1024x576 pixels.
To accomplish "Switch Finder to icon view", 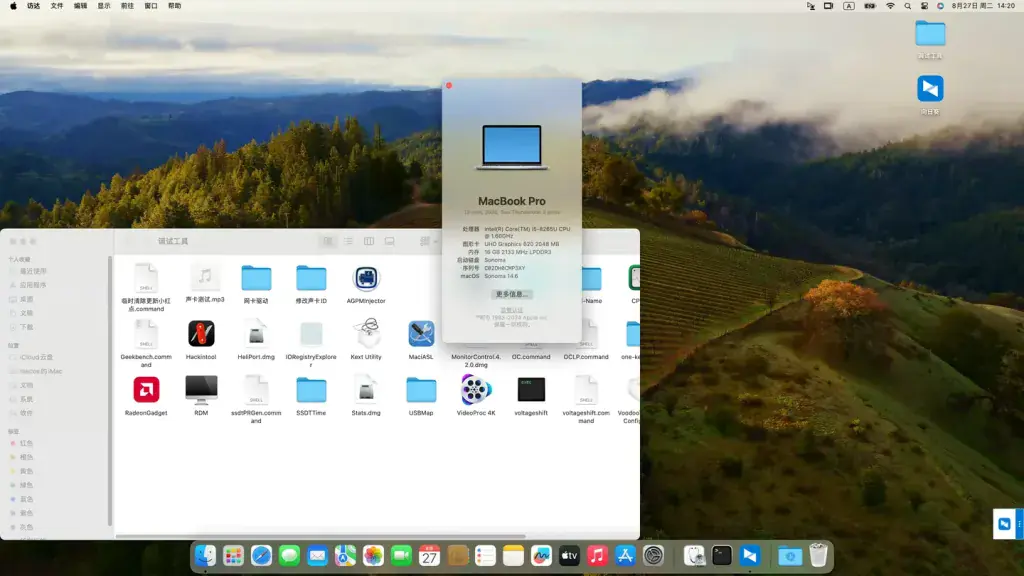I will tap(328, 241).
